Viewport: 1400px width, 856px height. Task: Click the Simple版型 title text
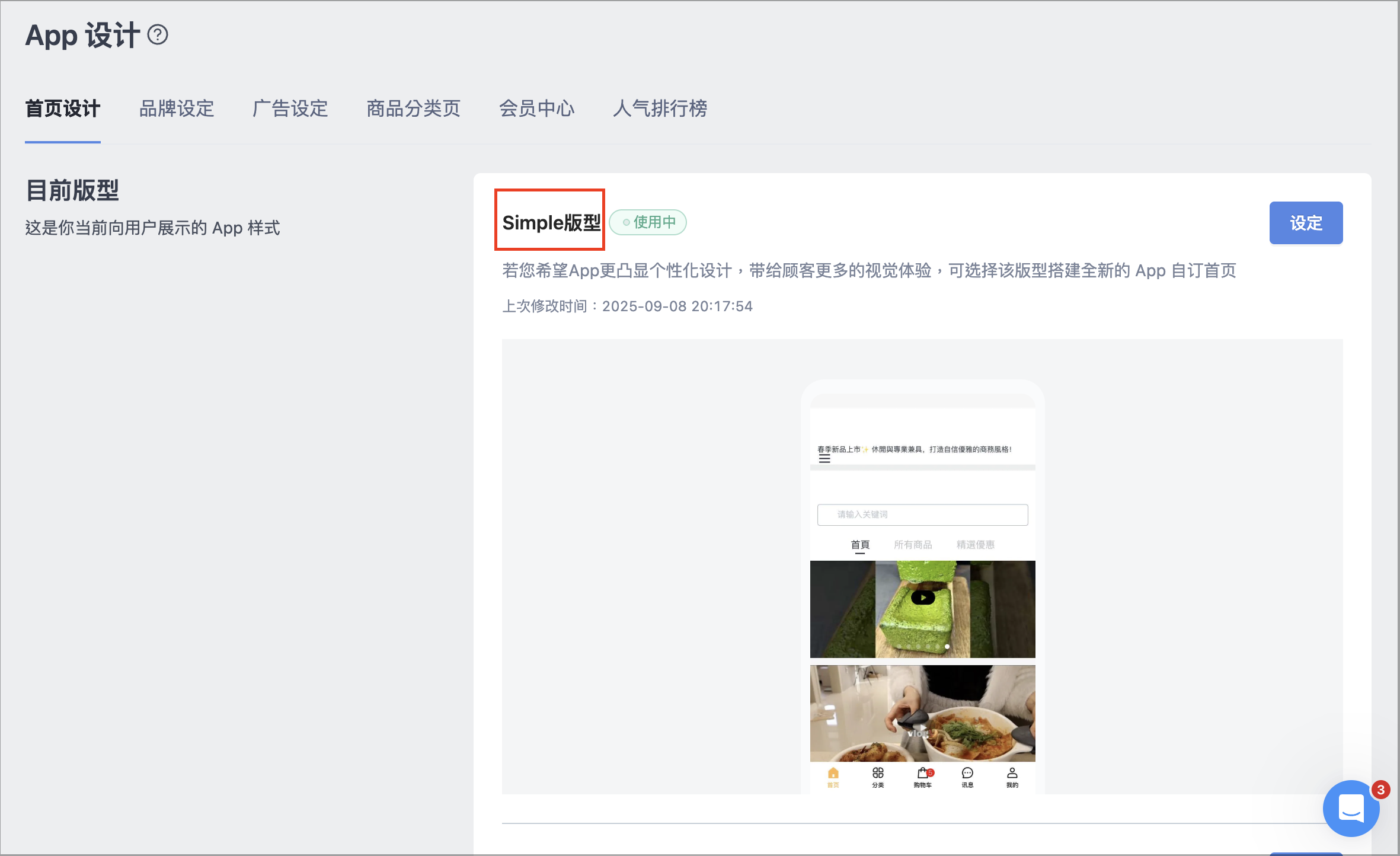click(x=551, y=223)
